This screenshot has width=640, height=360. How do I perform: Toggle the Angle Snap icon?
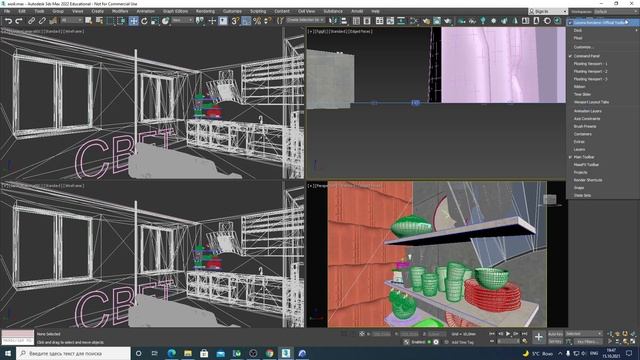click(246, 21)
